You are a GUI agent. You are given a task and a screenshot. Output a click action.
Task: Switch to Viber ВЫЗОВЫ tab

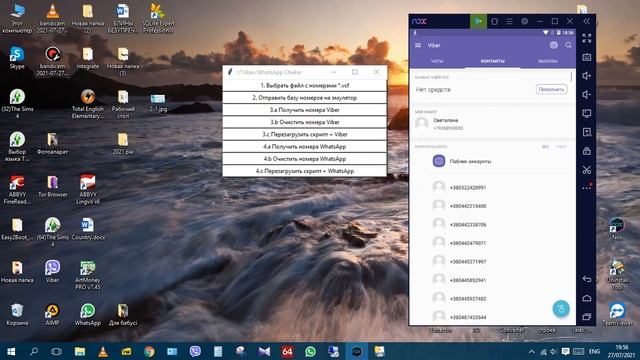(548, 61)
